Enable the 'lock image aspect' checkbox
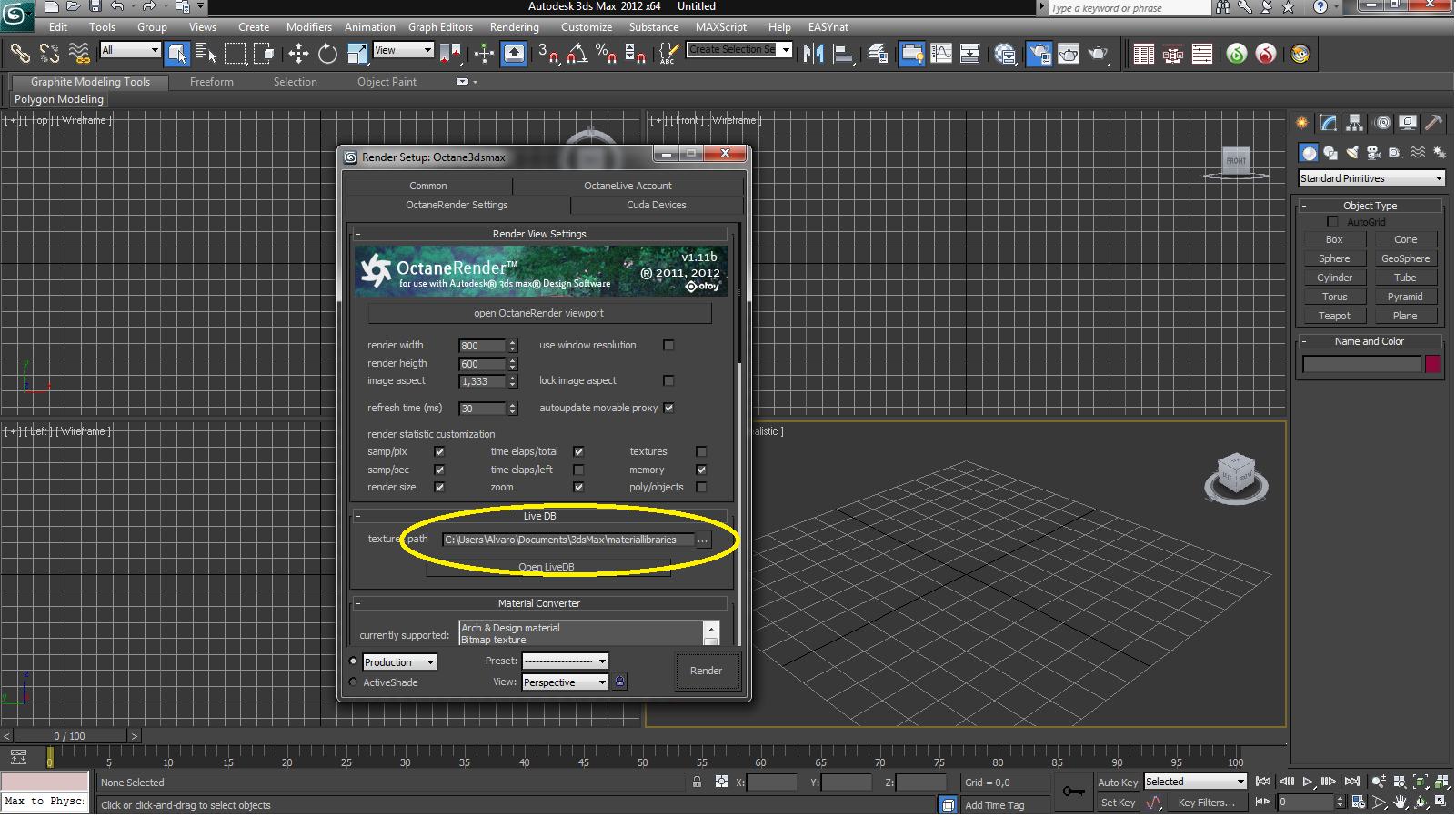This screenshot has width=1456, height=818. click(668, 381)
